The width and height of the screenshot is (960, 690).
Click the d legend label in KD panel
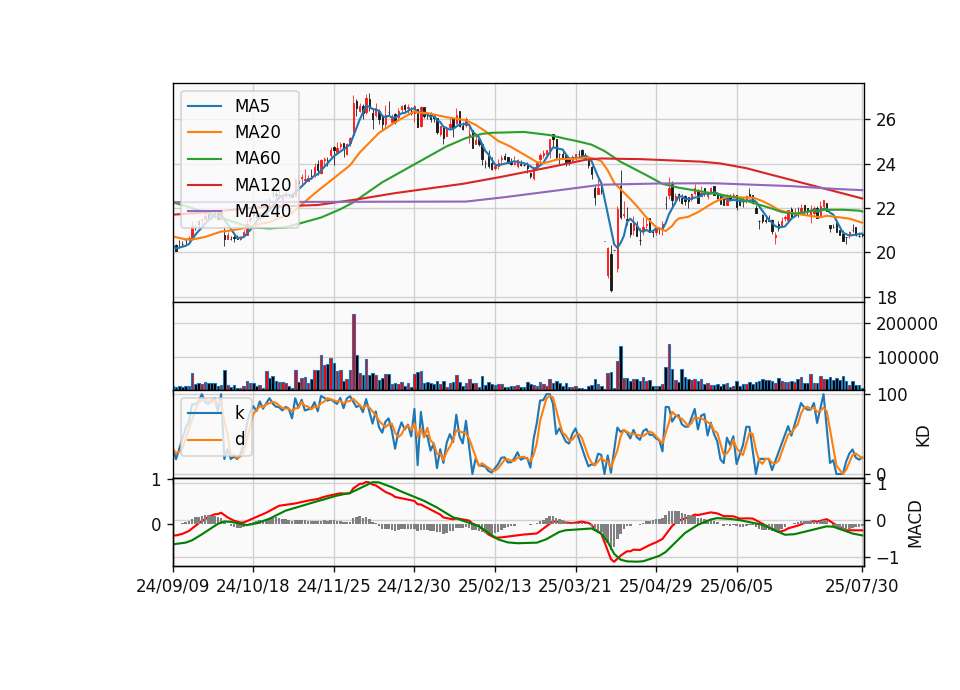239,439
